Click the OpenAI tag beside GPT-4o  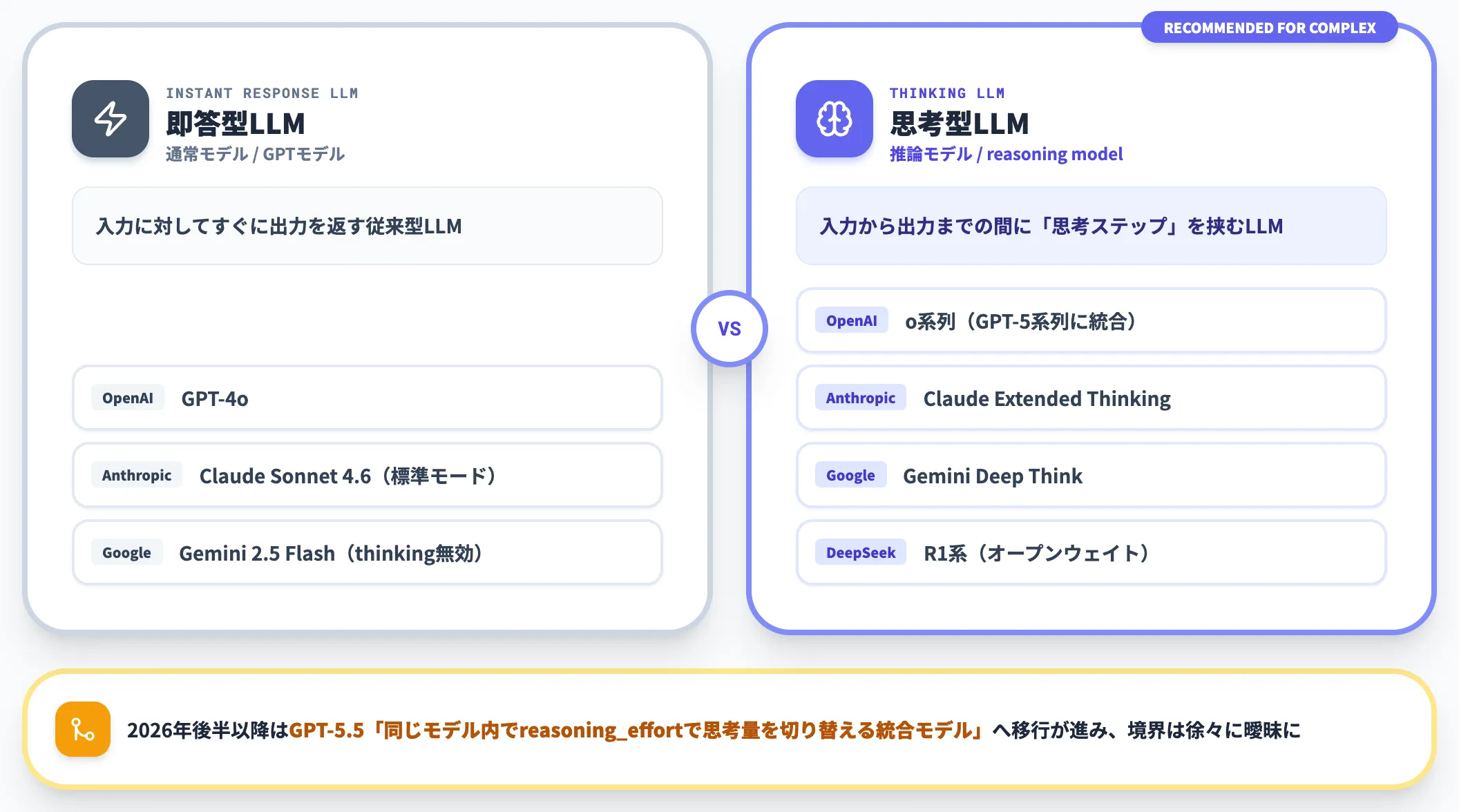tap(128, 398)
